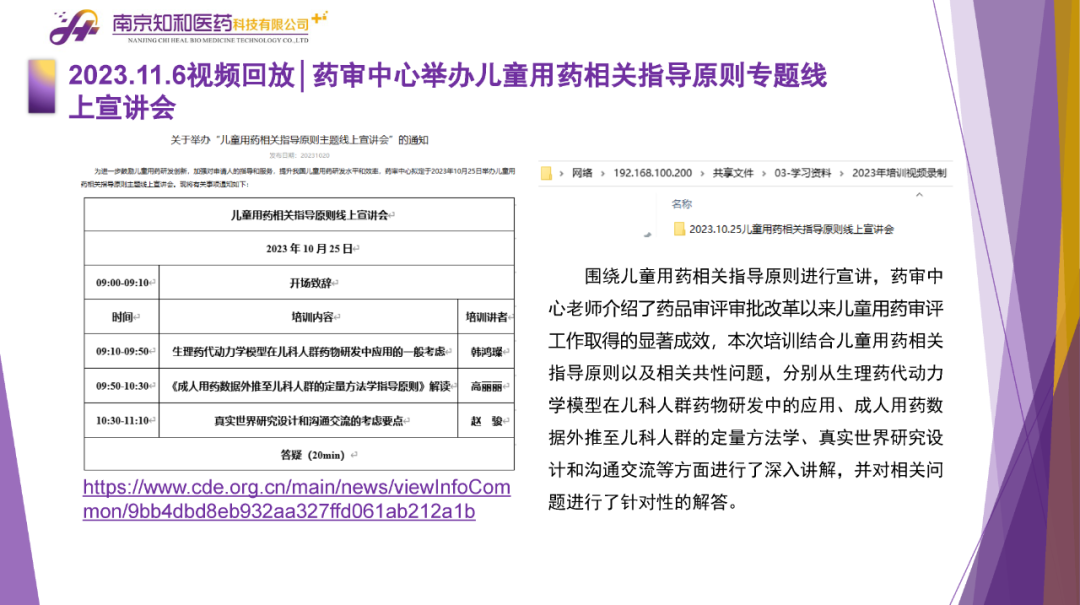
Task: Navigate to the 共享文件 breadcrumb segment
Action: tap(733, 173)
